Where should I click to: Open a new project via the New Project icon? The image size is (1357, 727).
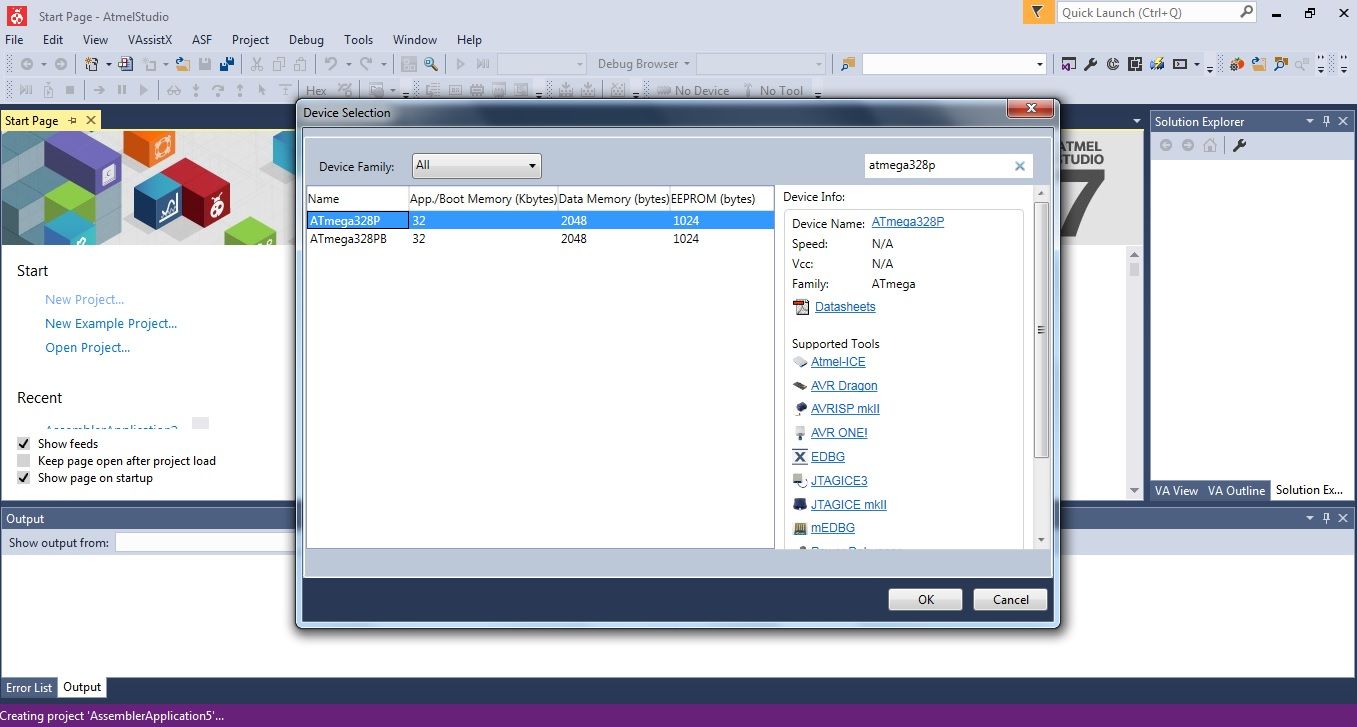[91, 63]
